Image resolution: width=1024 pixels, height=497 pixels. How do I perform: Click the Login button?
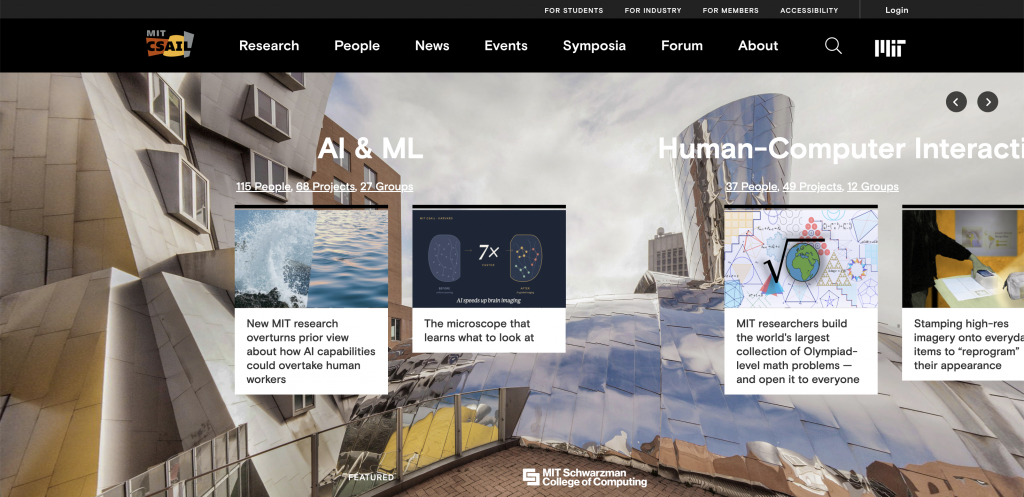pyautogui.click(x=896, y=10)
